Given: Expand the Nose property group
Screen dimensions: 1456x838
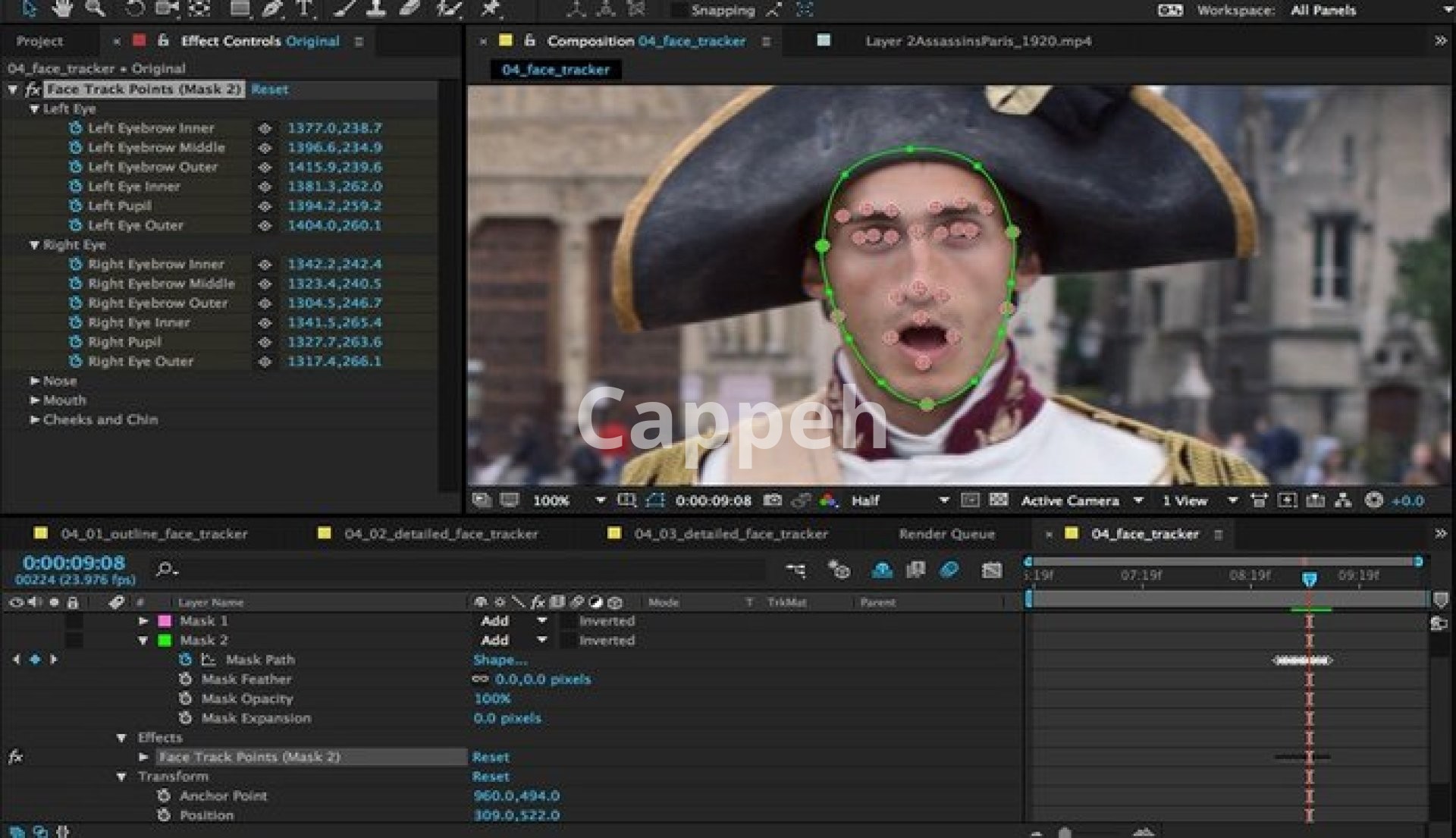Looking at the screenshot, I should pos(34,381).
